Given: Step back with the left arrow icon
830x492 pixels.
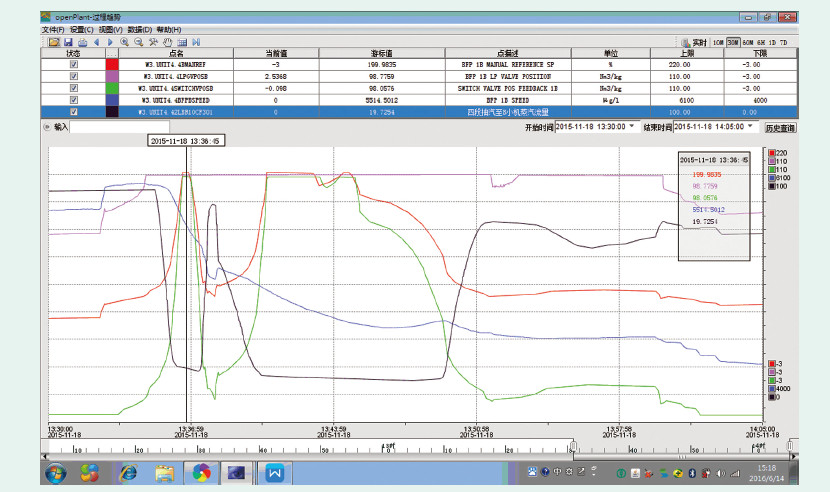Looking at the screenshot, I should (96, 42).
